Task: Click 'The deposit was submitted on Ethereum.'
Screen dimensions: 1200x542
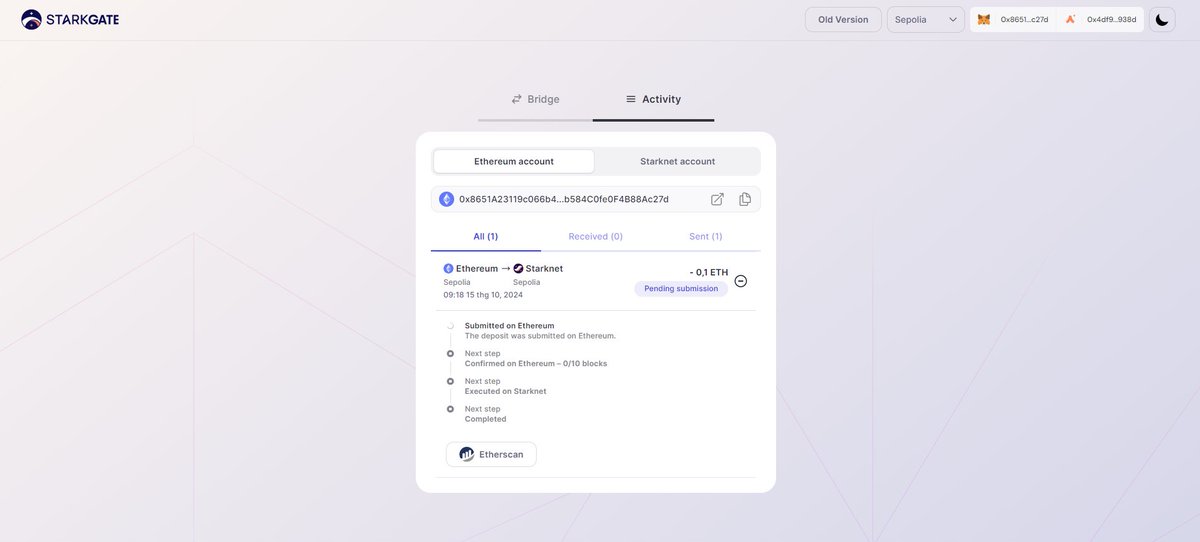Action: click(541, 335)
